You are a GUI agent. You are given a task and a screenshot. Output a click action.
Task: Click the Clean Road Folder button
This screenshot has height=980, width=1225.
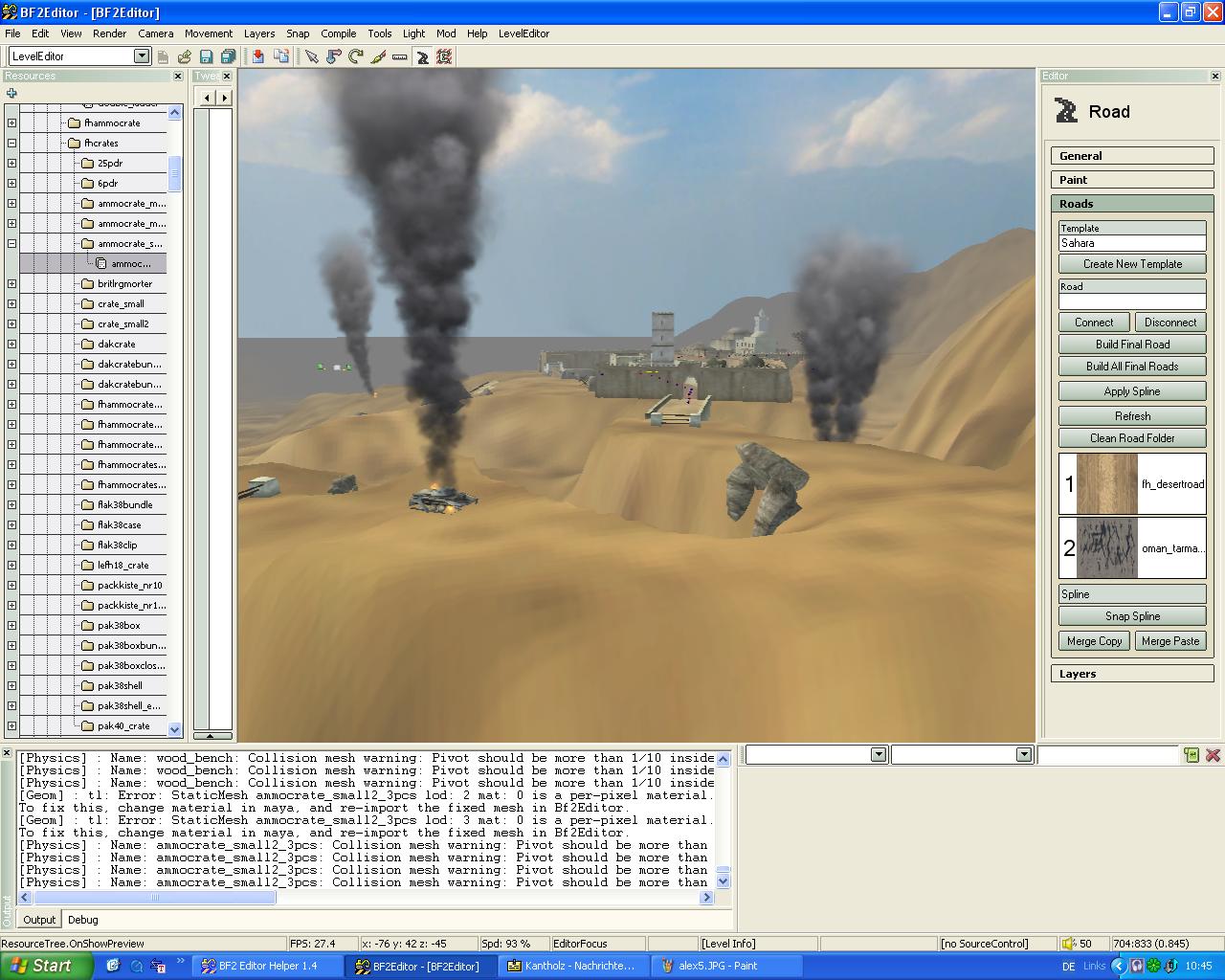(1132, 438)
